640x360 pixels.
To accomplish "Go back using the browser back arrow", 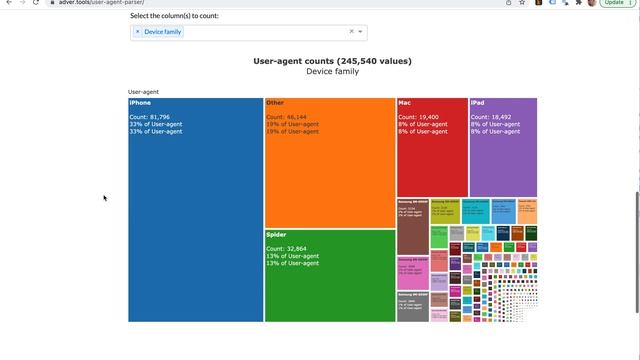I will [x=9, y=2].
